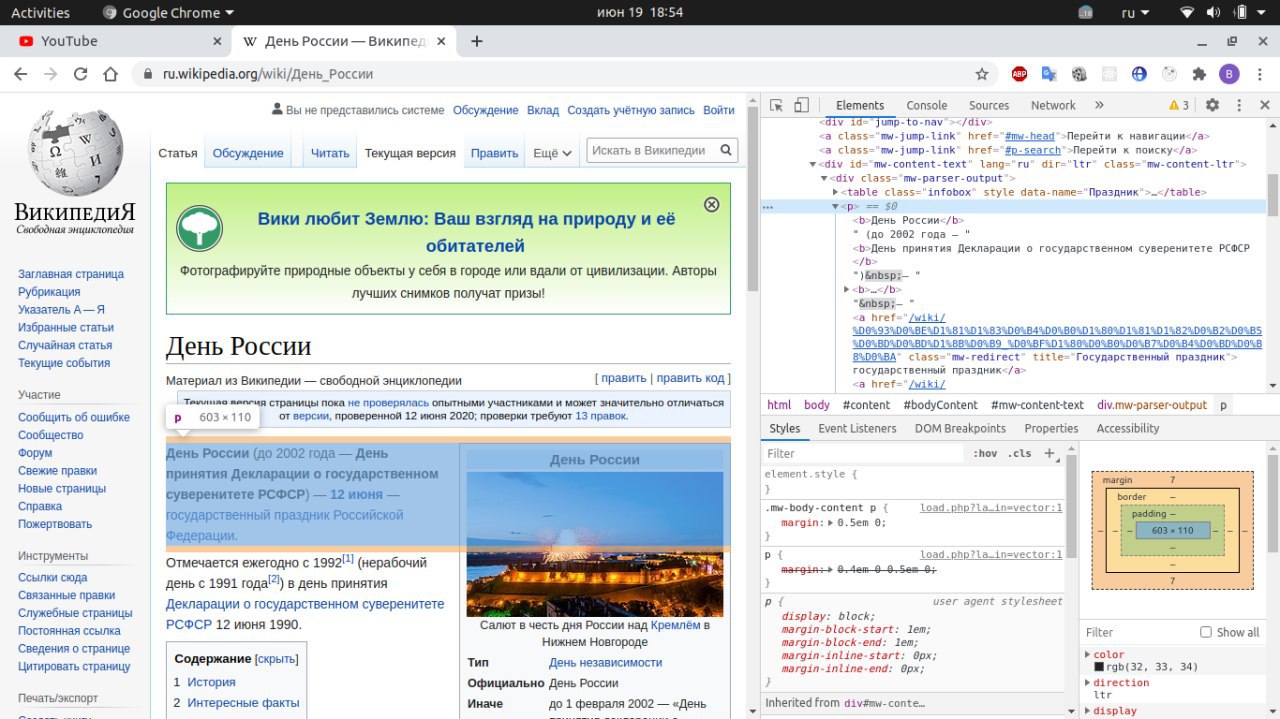This screenshot has height=719, width=1280.
Task: Open the Adblock Plus extension
Action: 1019,74
